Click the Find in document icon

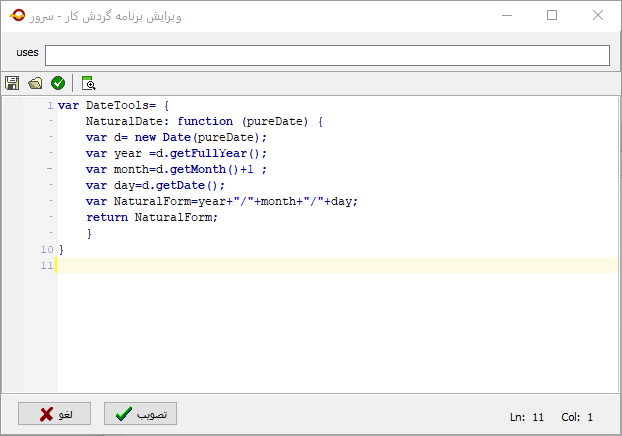coord(88,83)
